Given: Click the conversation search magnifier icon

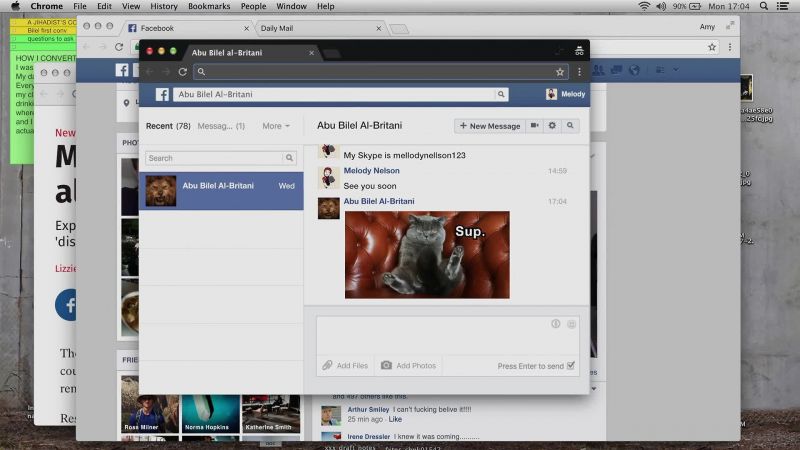Looking at the screenshot, I should coord(289,158).
